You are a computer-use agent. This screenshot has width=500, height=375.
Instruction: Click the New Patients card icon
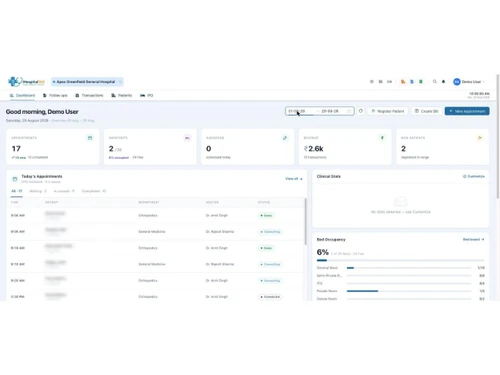click(x=480, y=138)
